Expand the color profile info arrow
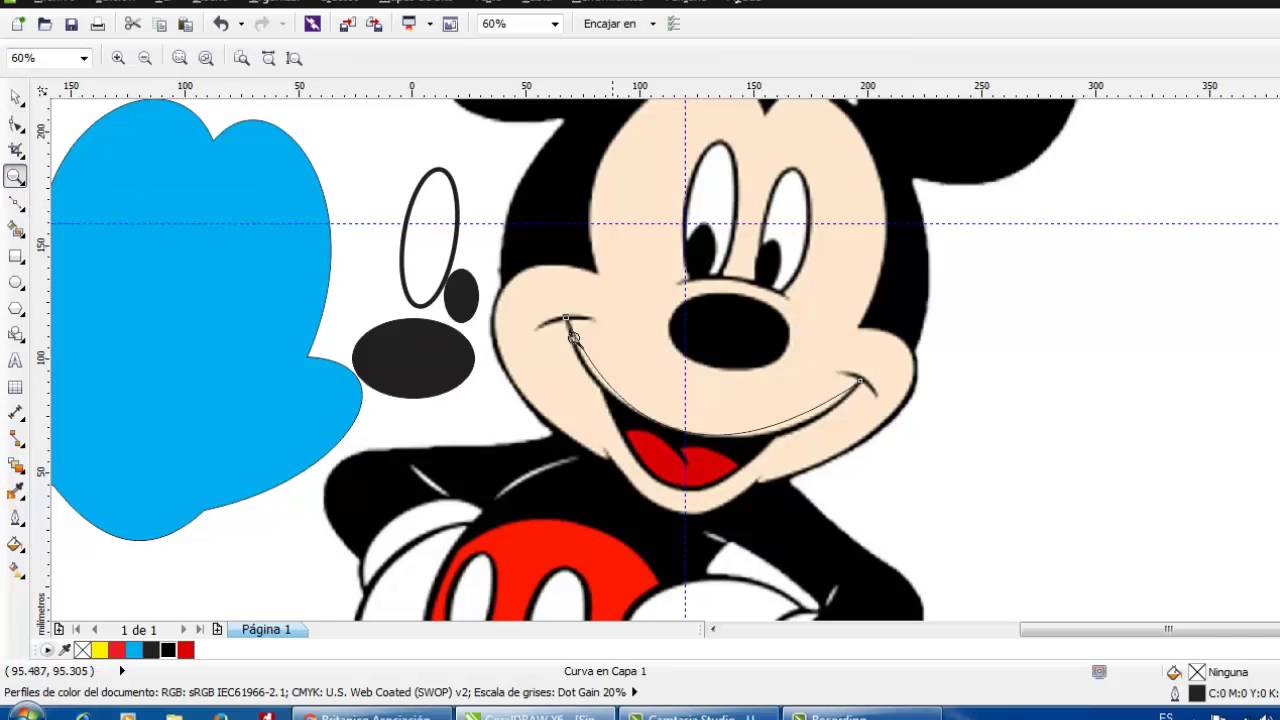Image resolution: width=1280 pixels, height=720 pixels. click(634, 692)
